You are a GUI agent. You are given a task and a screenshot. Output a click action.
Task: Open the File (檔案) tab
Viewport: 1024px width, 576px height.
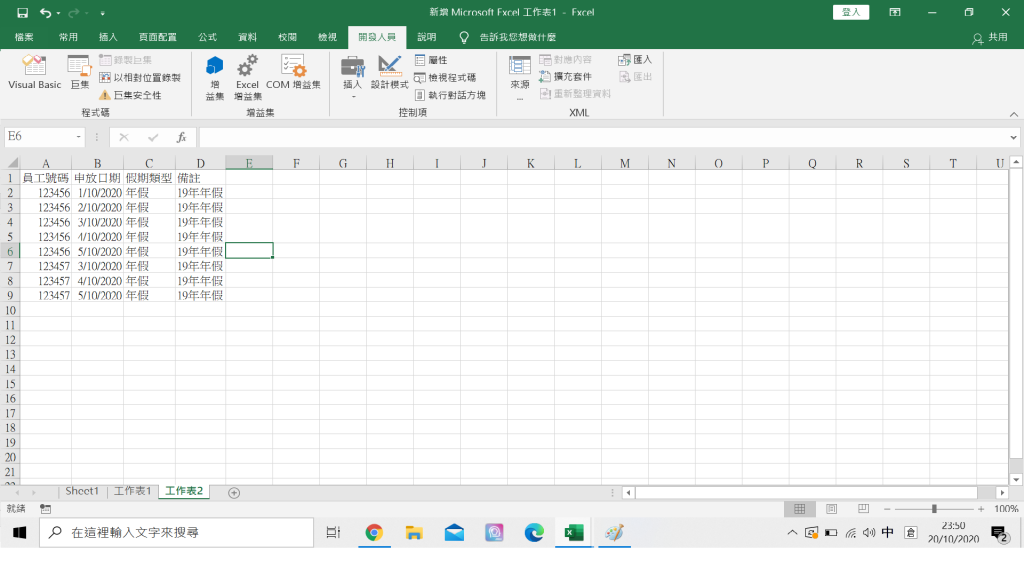coord(24,37)
